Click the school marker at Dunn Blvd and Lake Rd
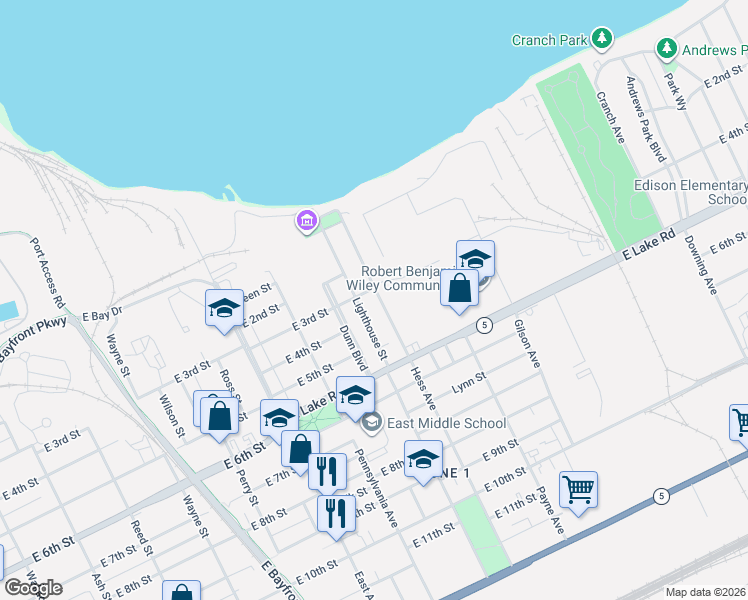Viewport: 748px width, 600px height. [355, 396]
